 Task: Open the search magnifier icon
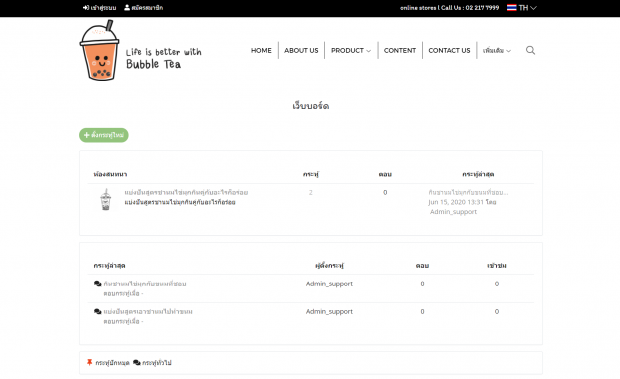pos(530,50)
